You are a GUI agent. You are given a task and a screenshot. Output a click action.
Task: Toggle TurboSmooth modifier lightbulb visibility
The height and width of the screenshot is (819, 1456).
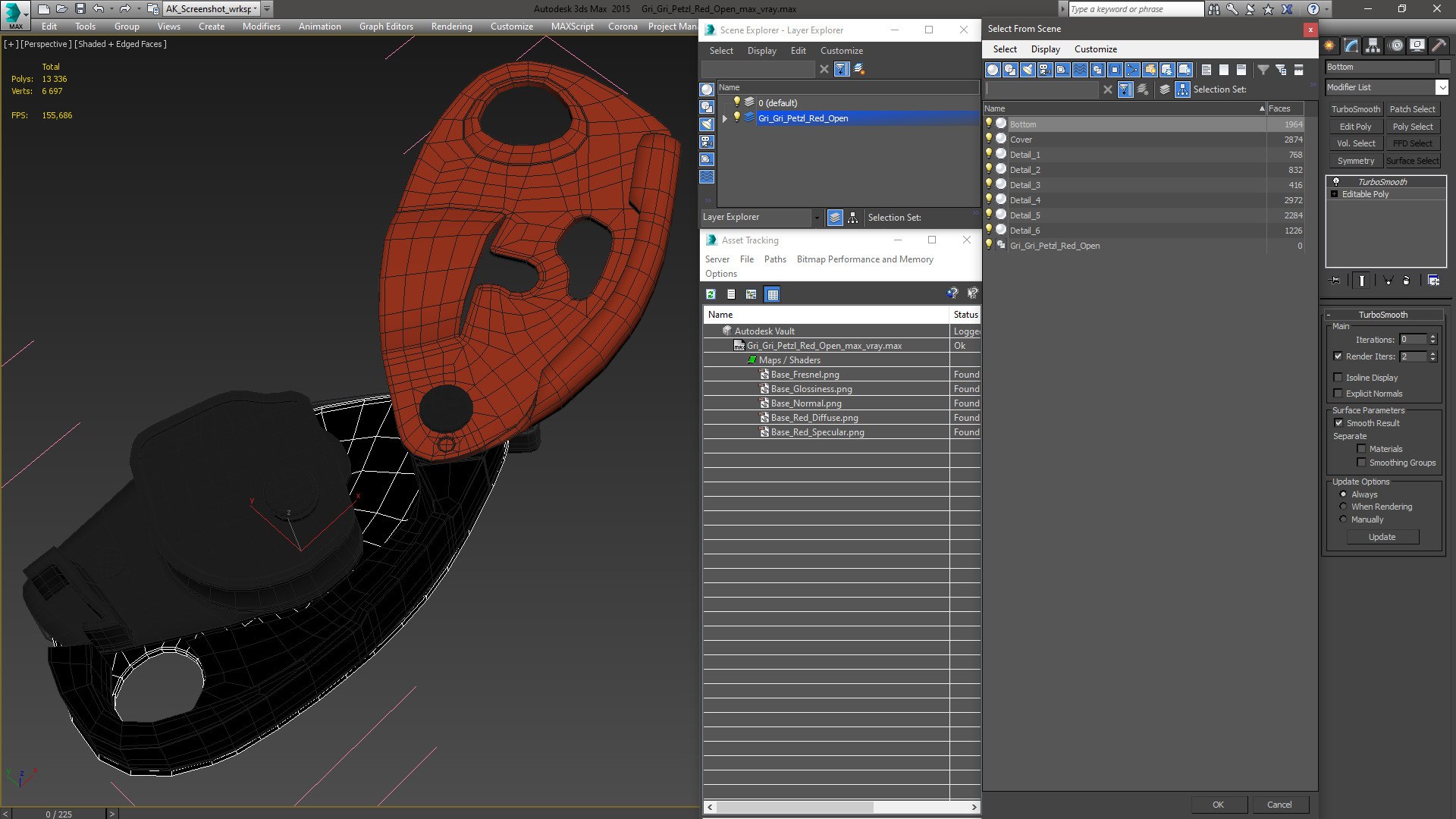pyautogui.click(x=1336, y=182)
